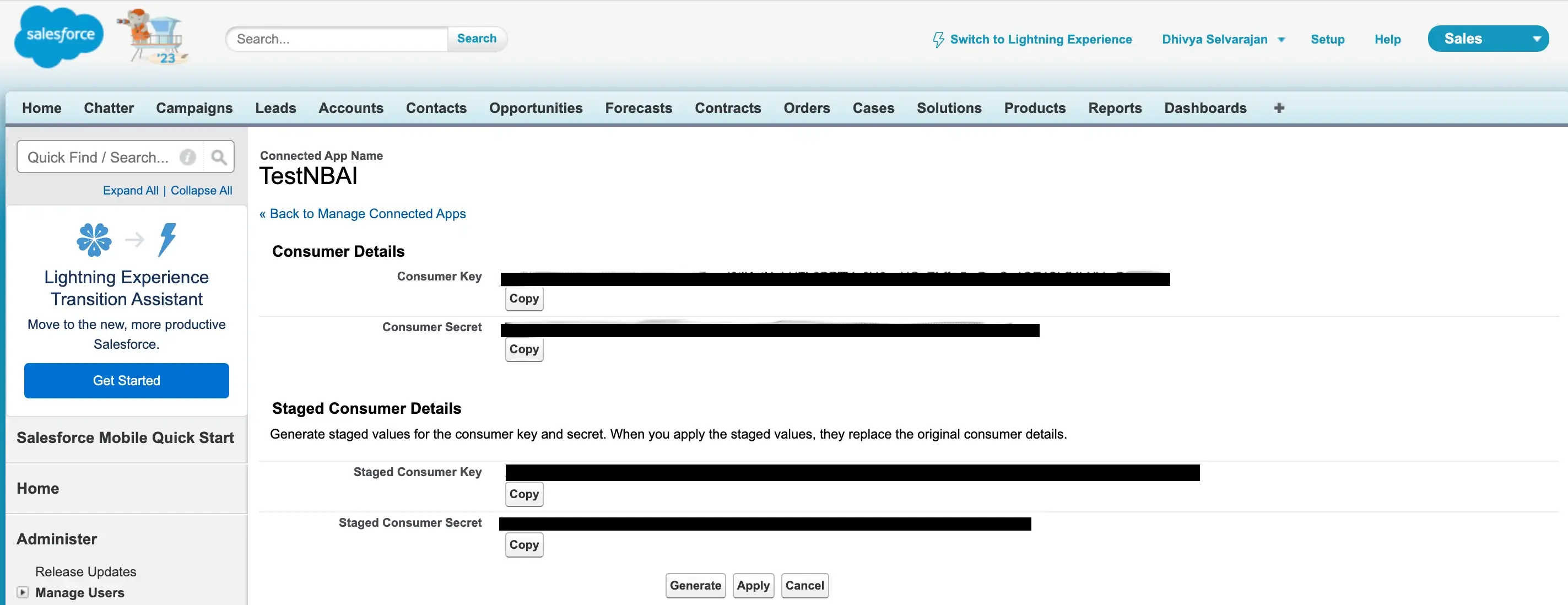Image resolution: width=1568 pixels, height=605 pixels.
Task: Select the Solutions tab
Action: (949, 108)
